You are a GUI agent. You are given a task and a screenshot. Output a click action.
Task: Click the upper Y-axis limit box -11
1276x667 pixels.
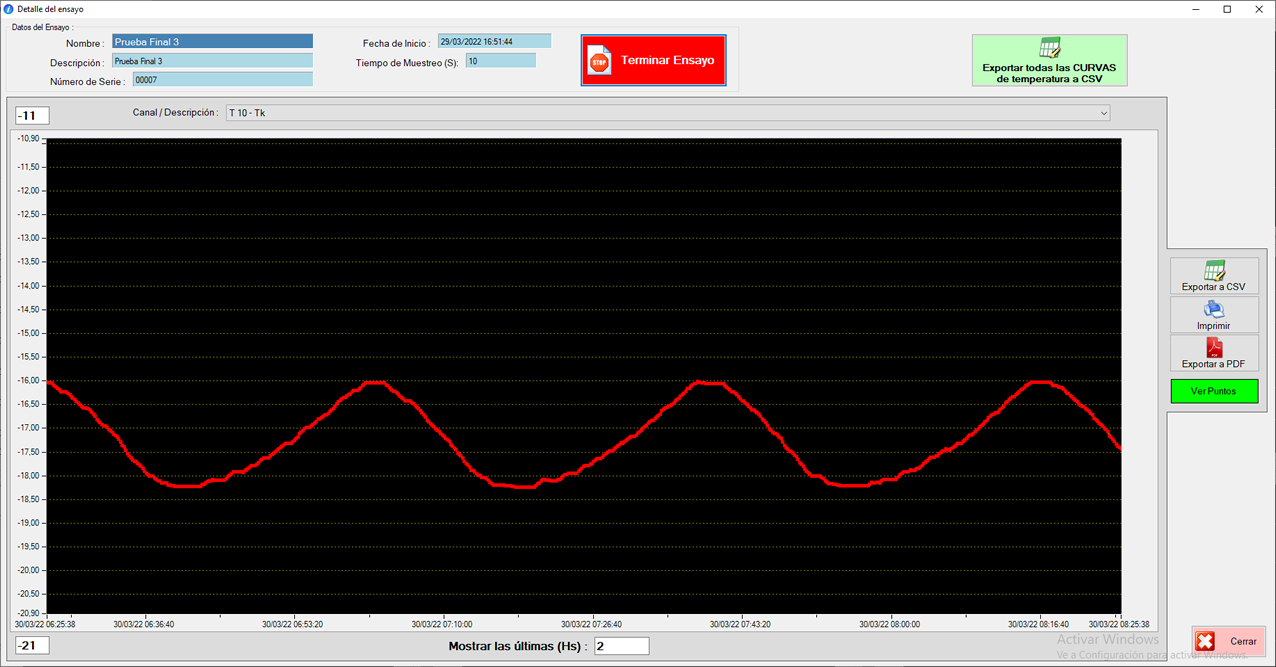[x=32, y=116]
